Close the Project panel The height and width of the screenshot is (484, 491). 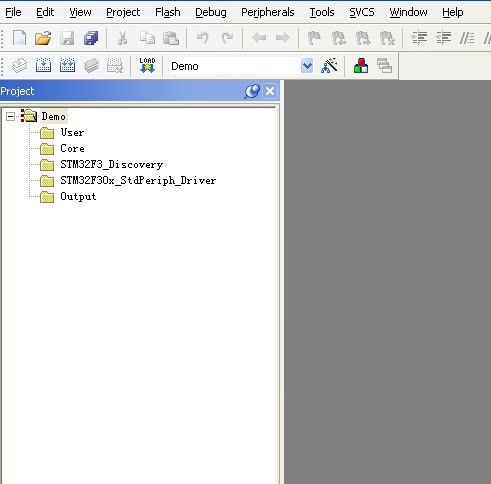point(270,91)
